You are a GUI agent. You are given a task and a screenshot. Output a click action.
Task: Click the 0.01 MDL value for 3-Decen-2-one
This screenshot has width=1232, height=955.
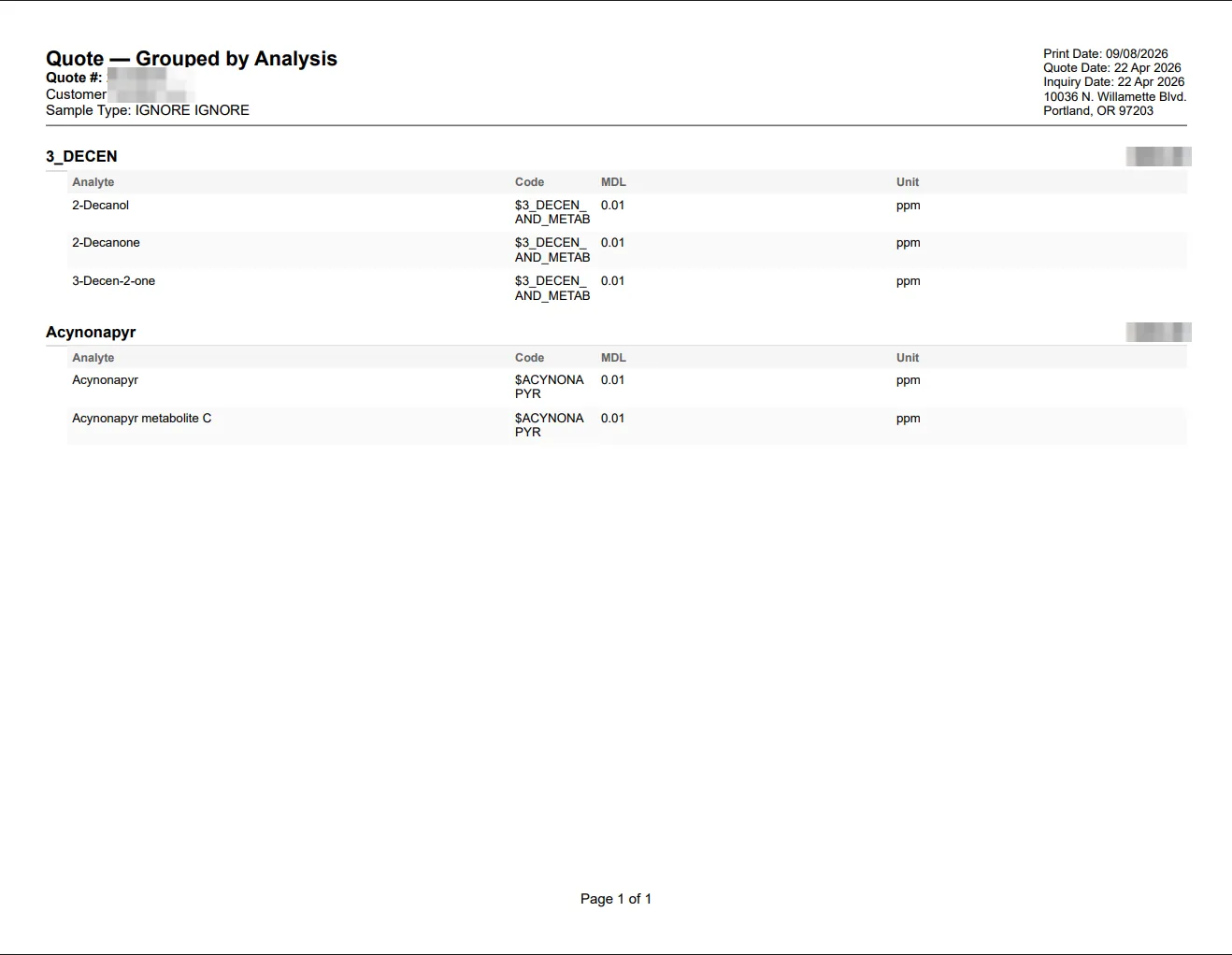(x=612, y=281)
